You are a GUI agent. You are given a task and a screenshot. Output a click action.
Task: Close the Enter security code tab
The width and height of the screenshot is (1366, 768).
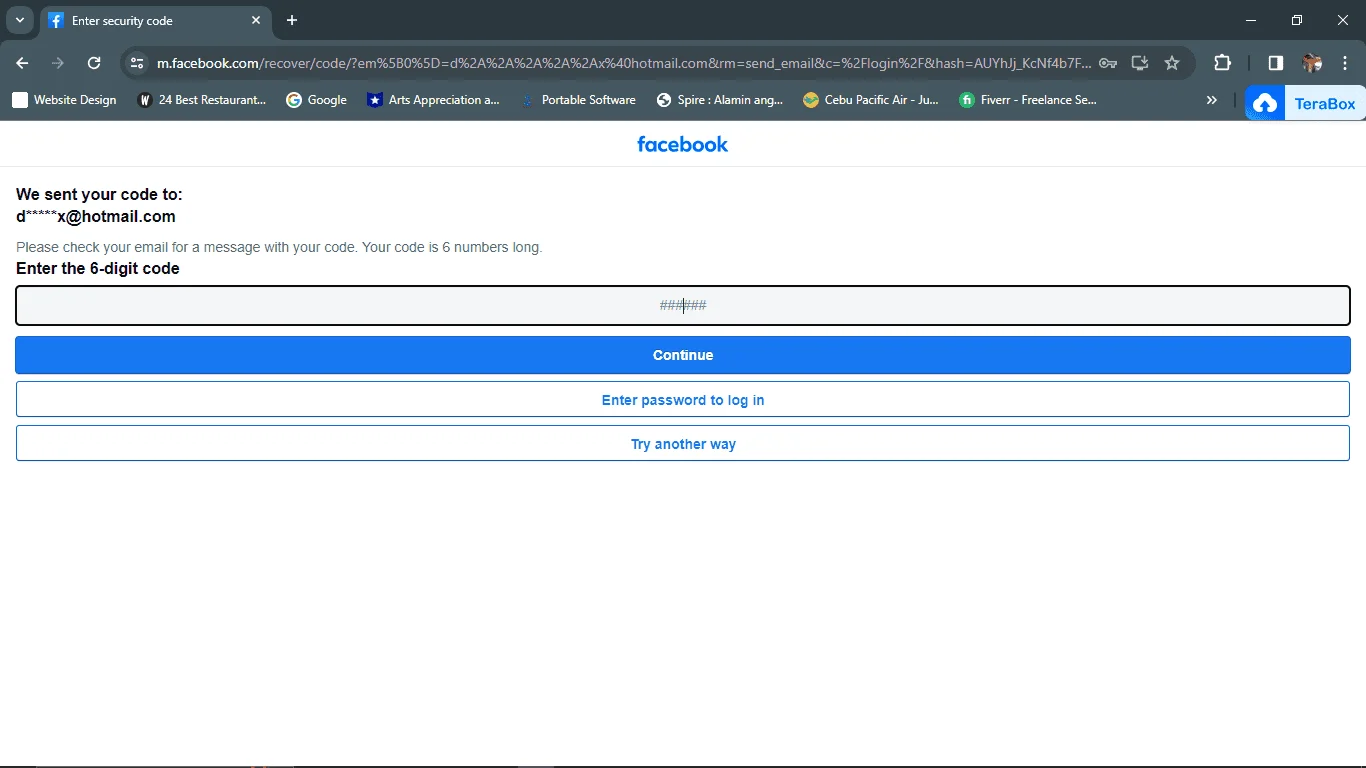coord(256,20)
